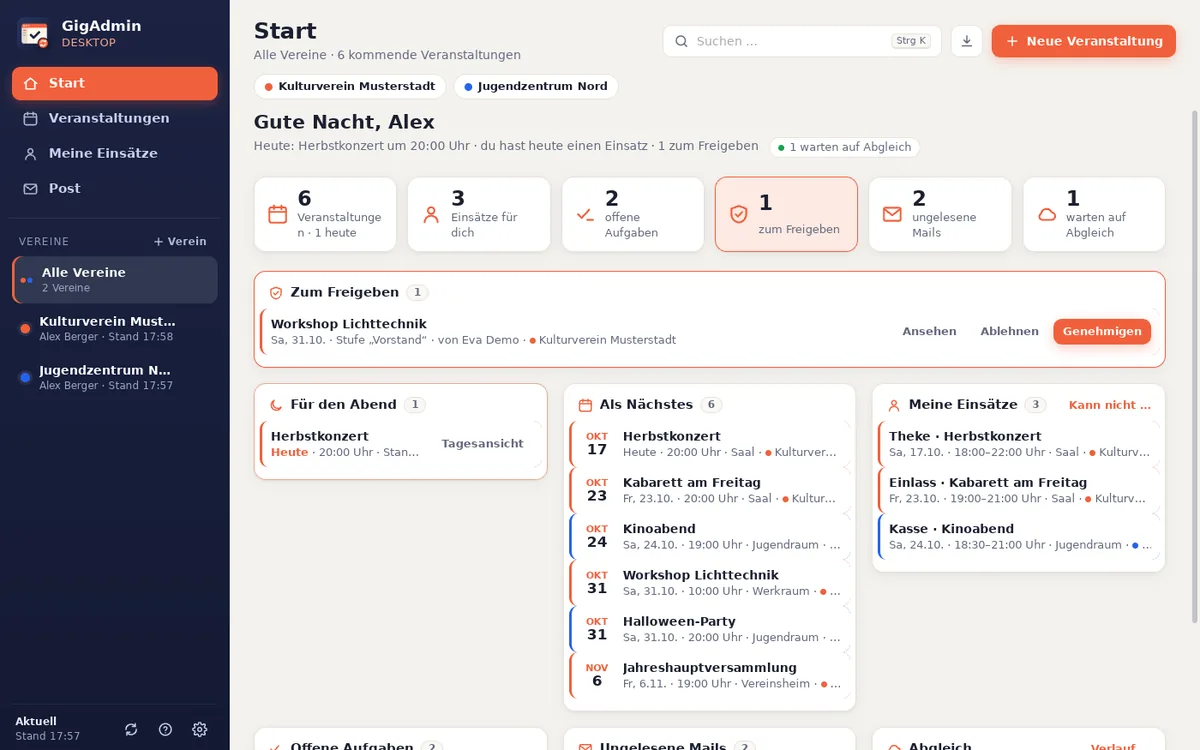
Task: Click the calendar icon beside Als Nächstes
Action: tap(586, 405)
